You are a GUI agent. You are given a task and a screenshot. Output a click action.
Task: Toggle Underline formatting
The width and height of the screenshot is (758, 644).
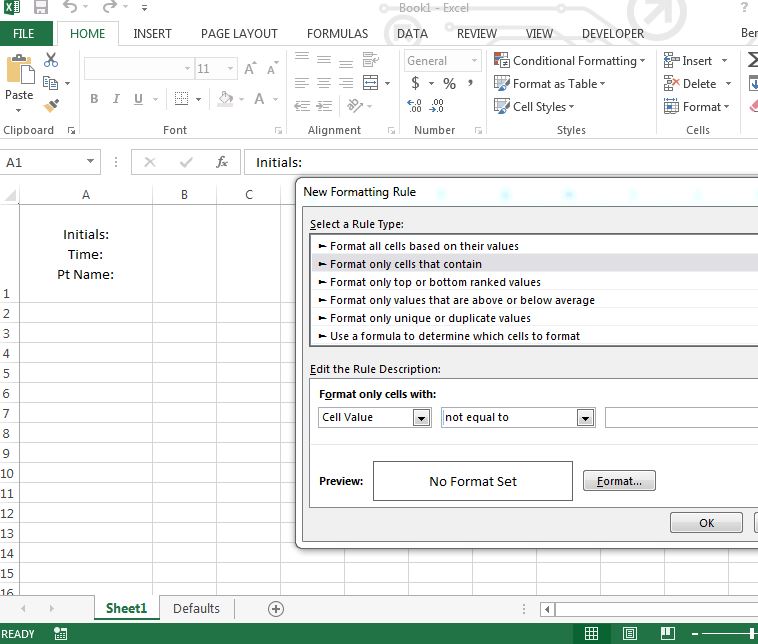coord(138,99)
